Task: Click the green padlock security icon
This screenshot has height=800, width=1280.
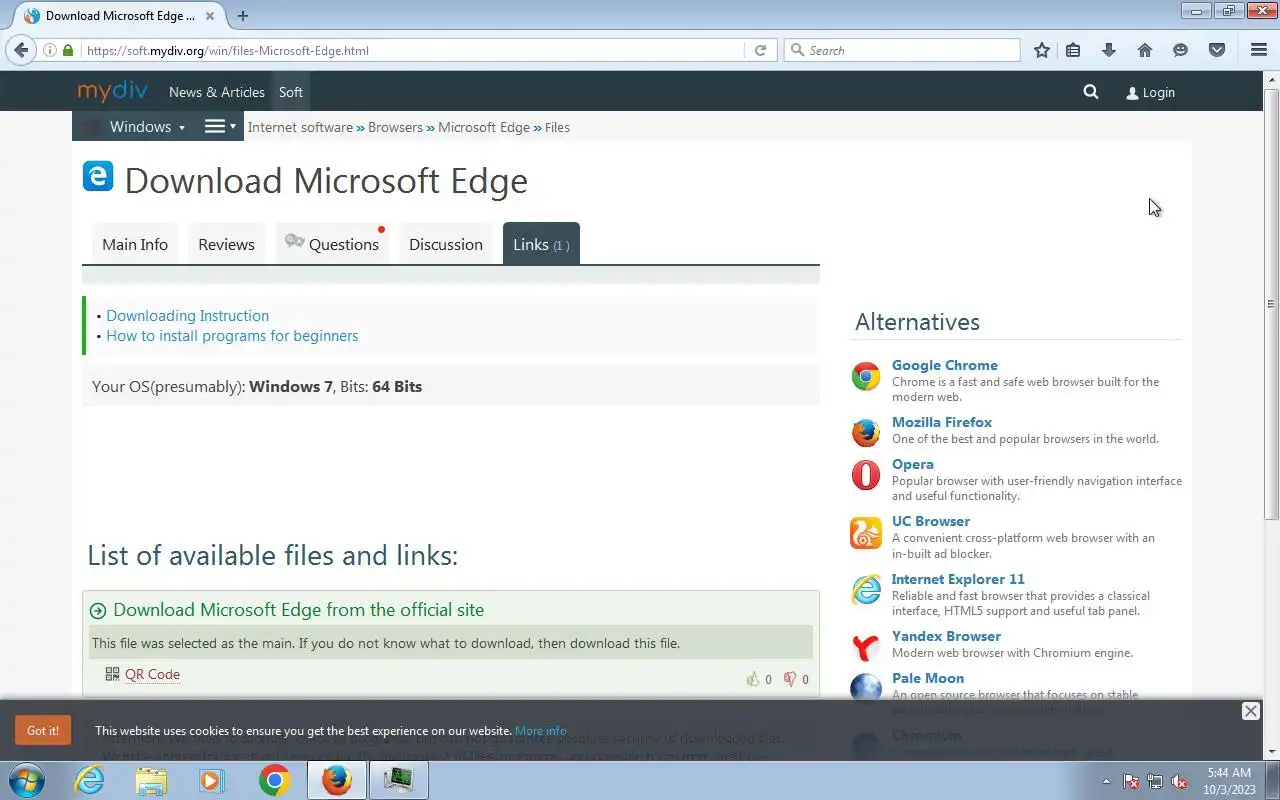Action: pos(68,50)
